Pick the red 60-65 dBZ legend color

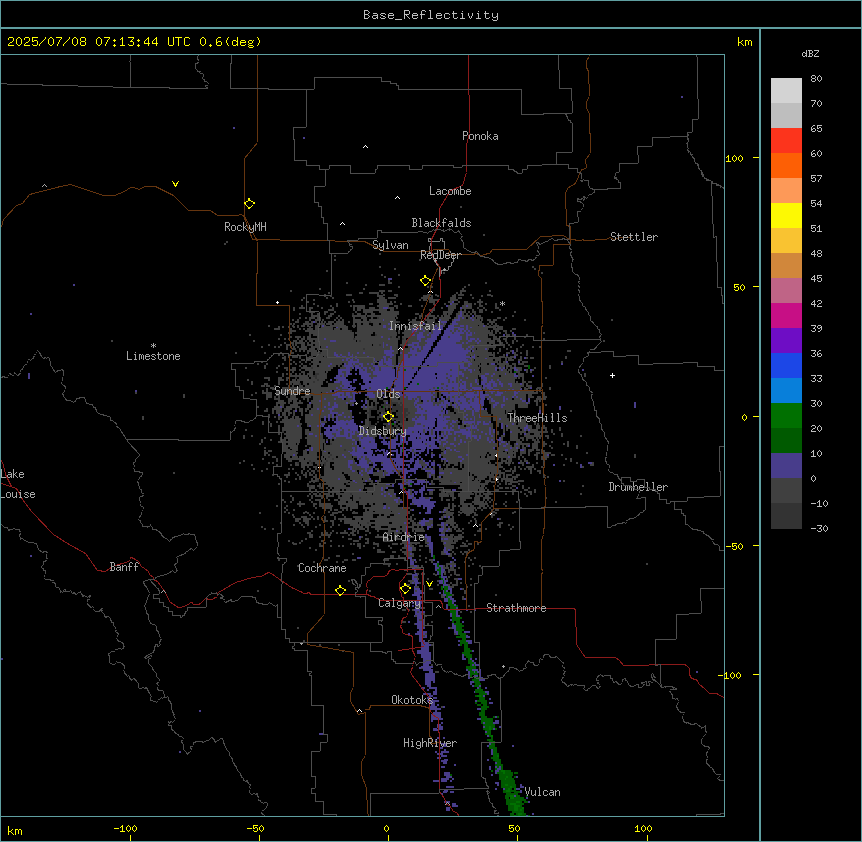pos(786,141)
